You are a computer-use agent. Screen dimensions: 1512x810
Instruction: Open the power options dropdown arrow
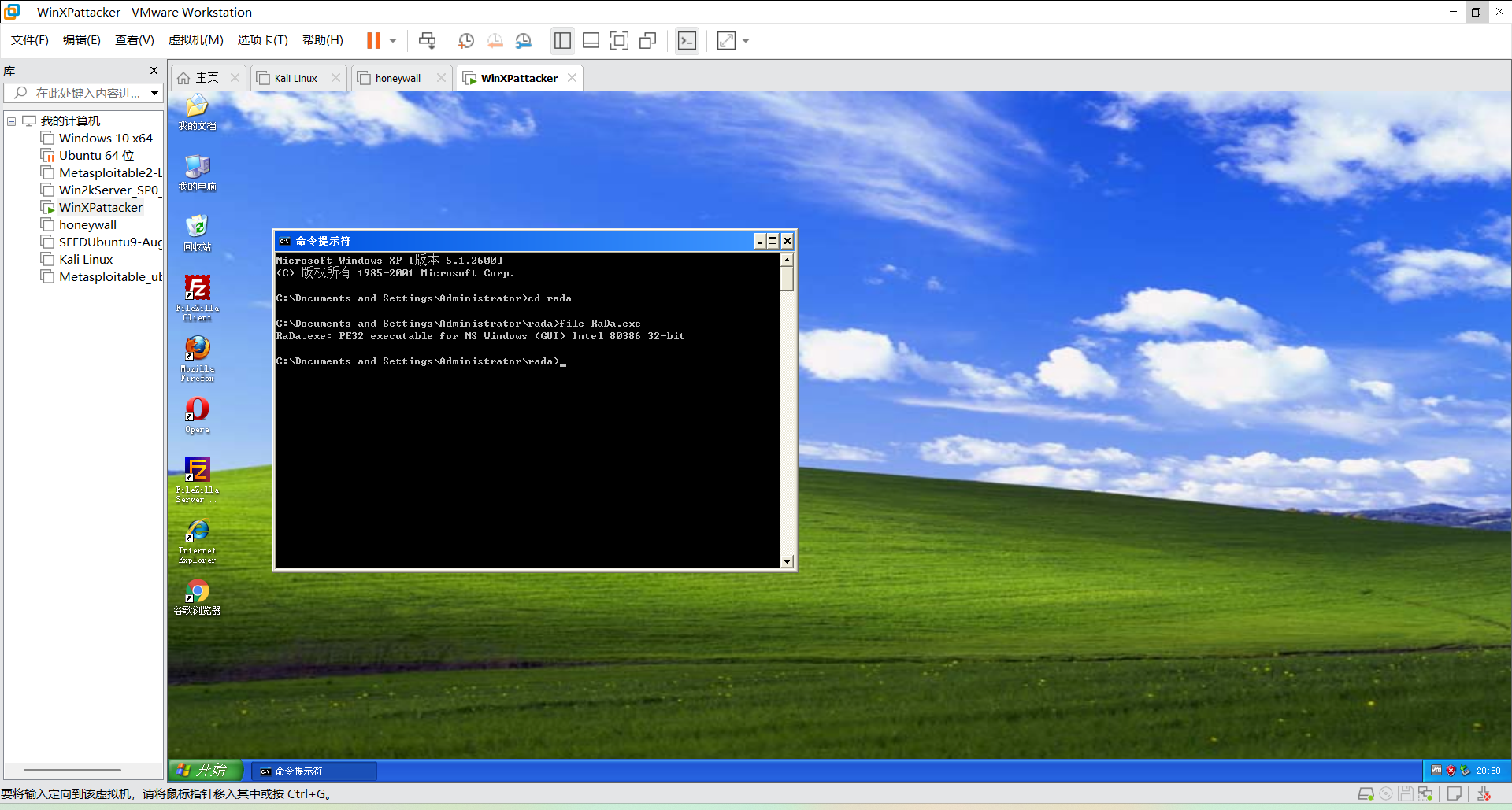[x=393, y=40]
